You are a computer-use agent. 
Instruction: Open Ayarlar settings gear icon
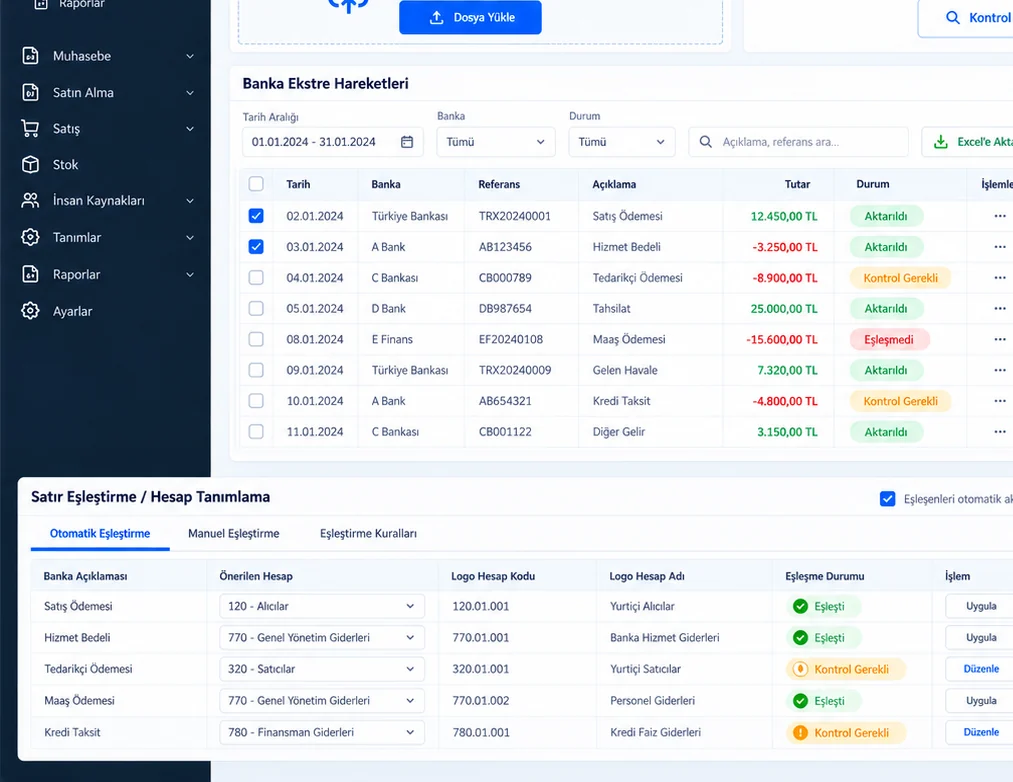coord(30,311)
